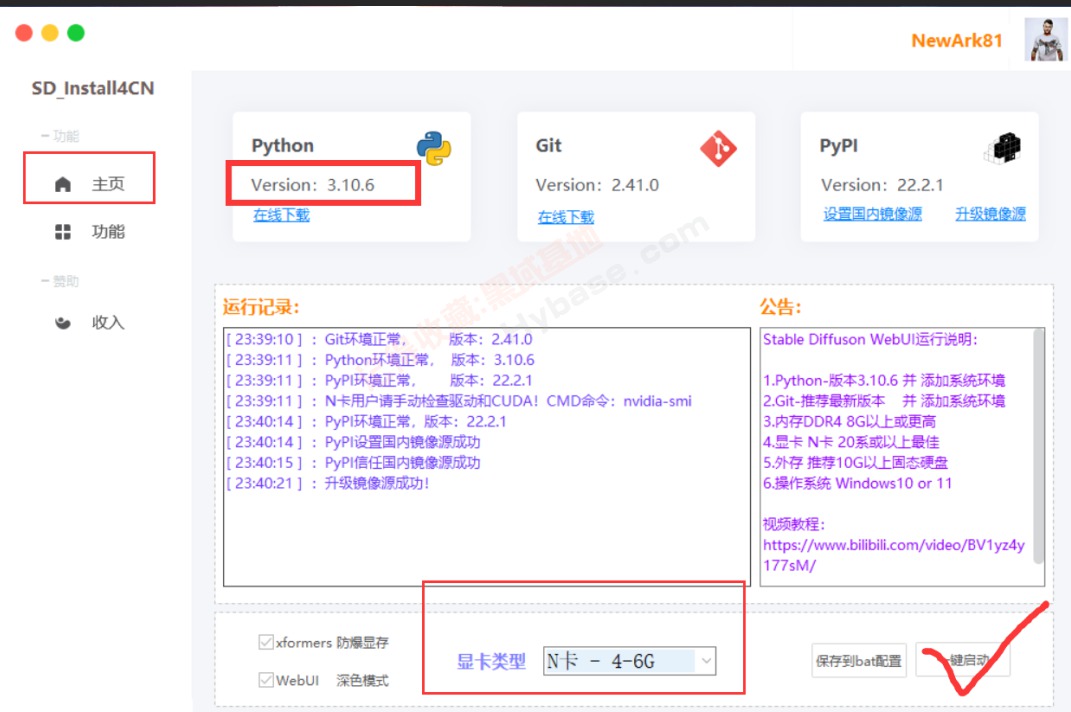This screenshot has width=1071, height=712.
Task: Click log line 'Python环境正常'
Action: pyautogui.click(x=380, y=360)
